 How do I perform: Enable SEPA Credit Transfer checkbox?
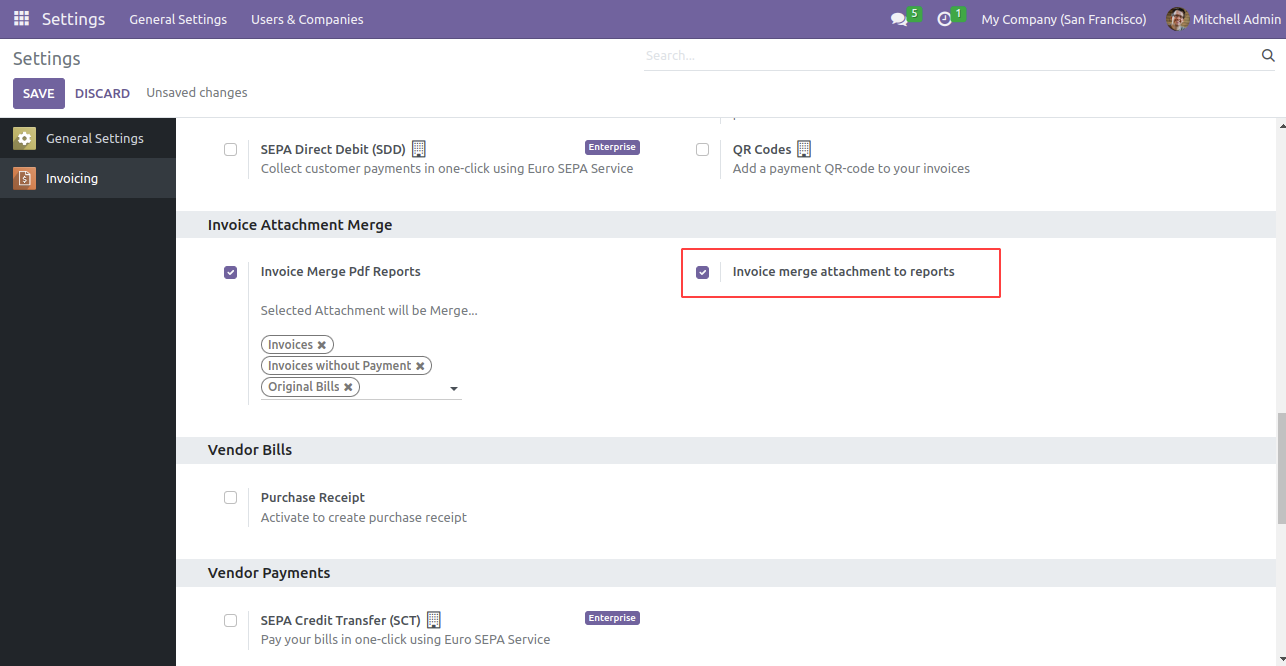[x=231, y=620]
